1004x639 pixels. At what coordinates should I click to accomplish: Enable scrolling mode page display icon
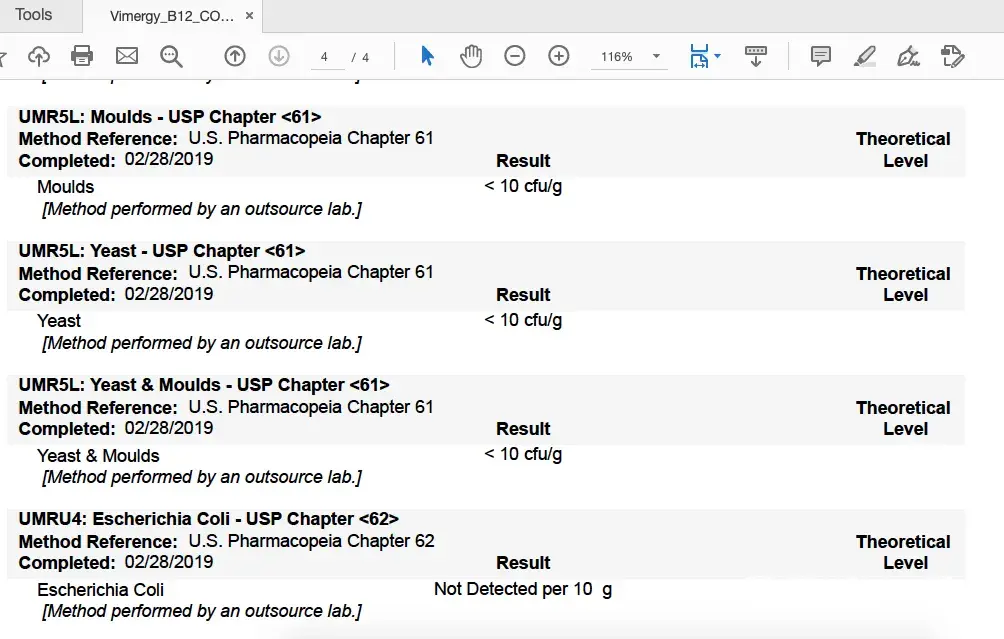click(756, 56)
